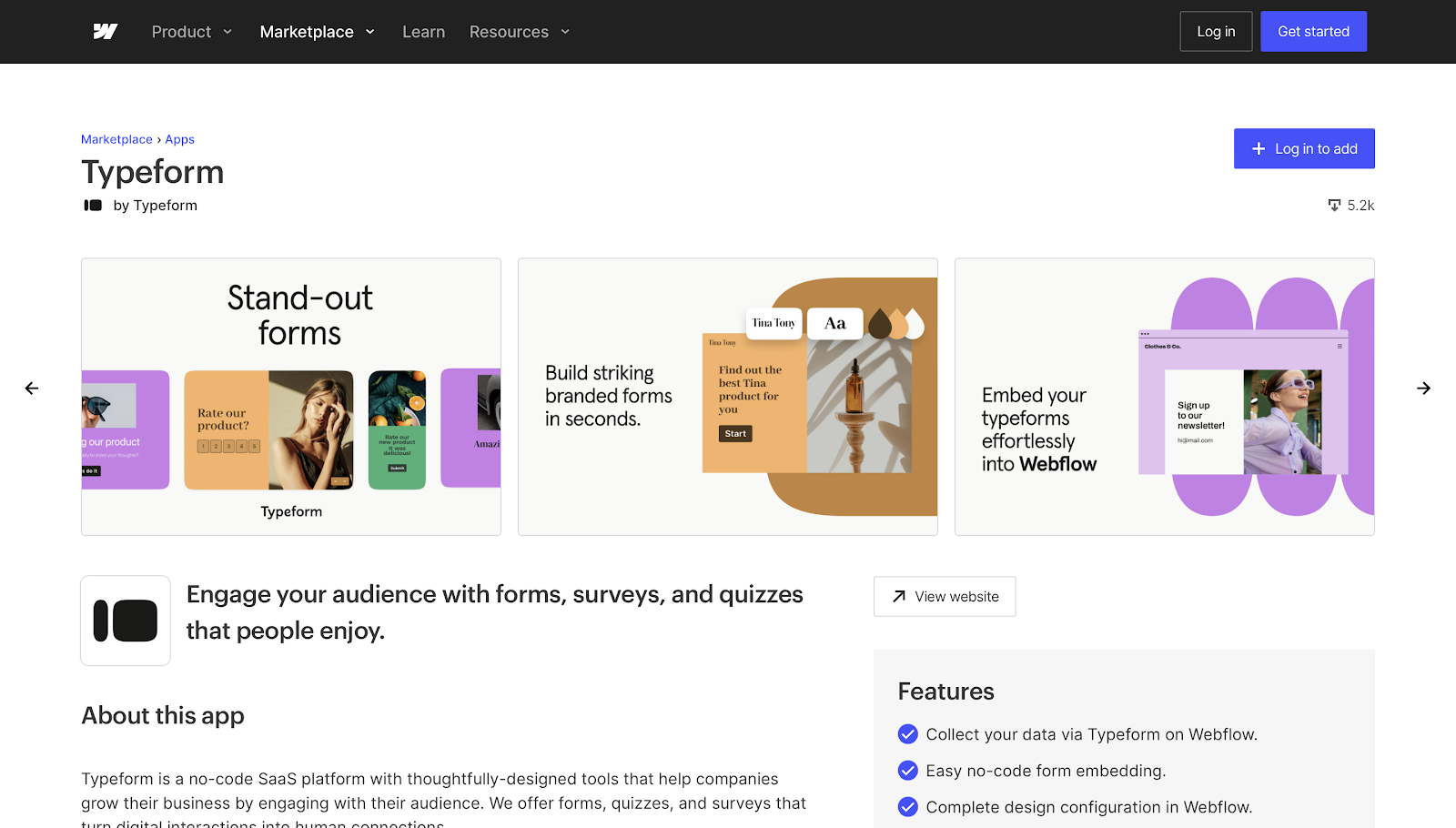
Task: Click checkmark beside Collect your data feature
Action: [x=908, y=734]
